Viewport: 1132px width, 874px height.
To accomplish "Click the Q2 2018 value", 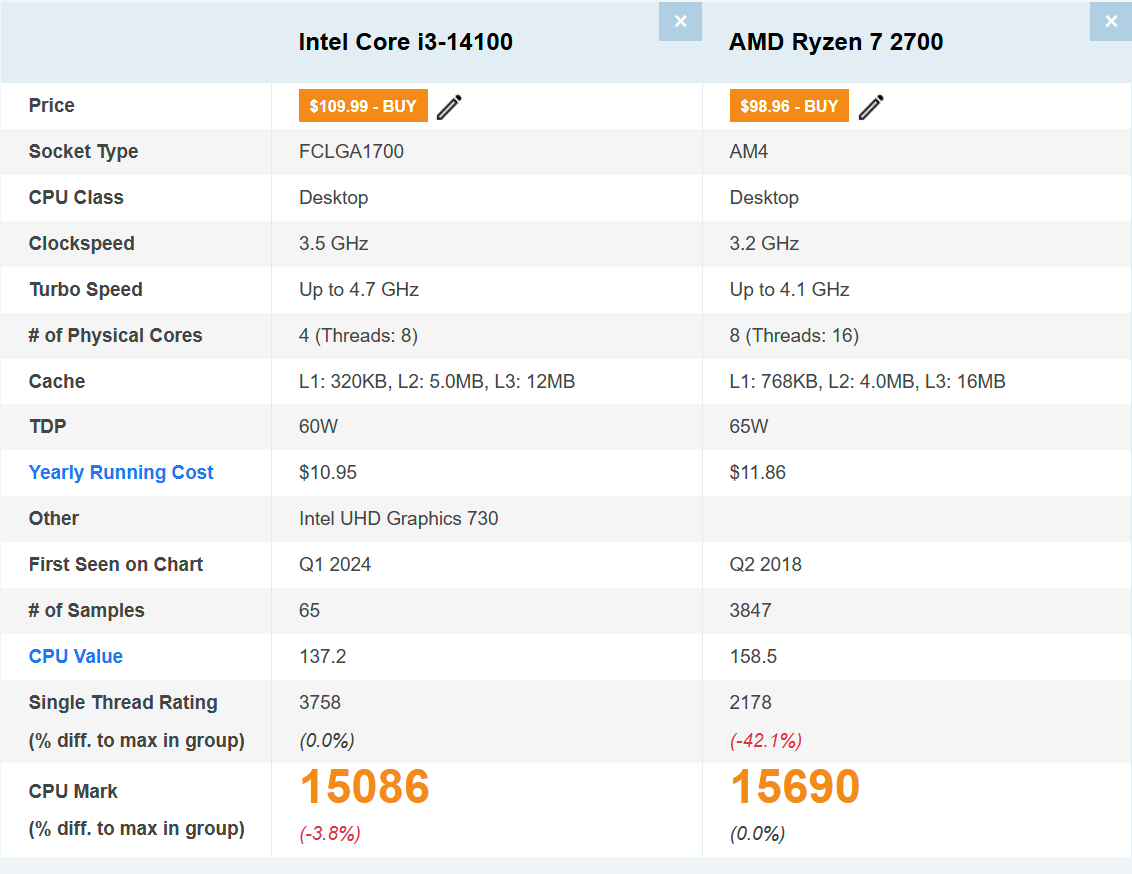I will click(765, 564).
